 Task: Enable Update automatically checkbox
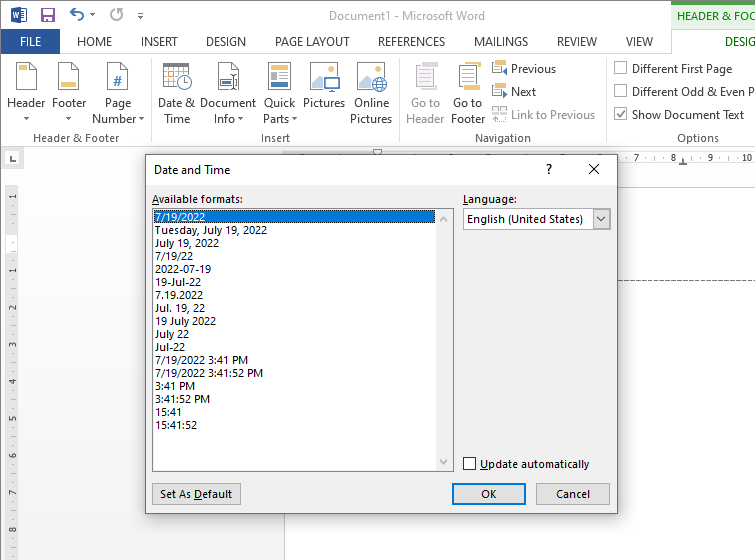coord(470,464)
